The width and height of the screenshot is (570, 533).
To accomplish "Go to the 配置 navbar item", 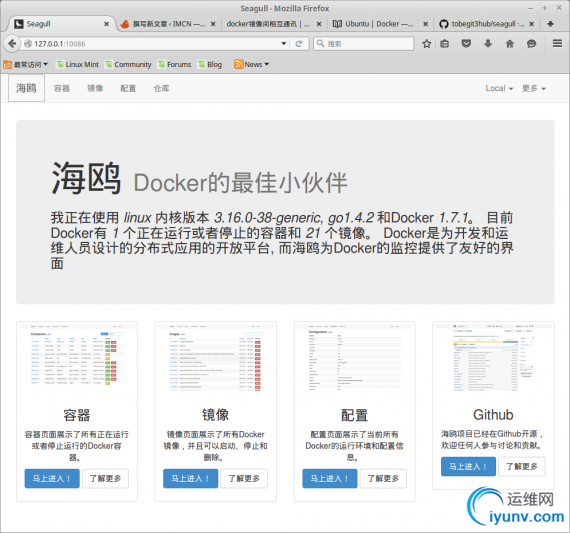I will click(128, 88).
